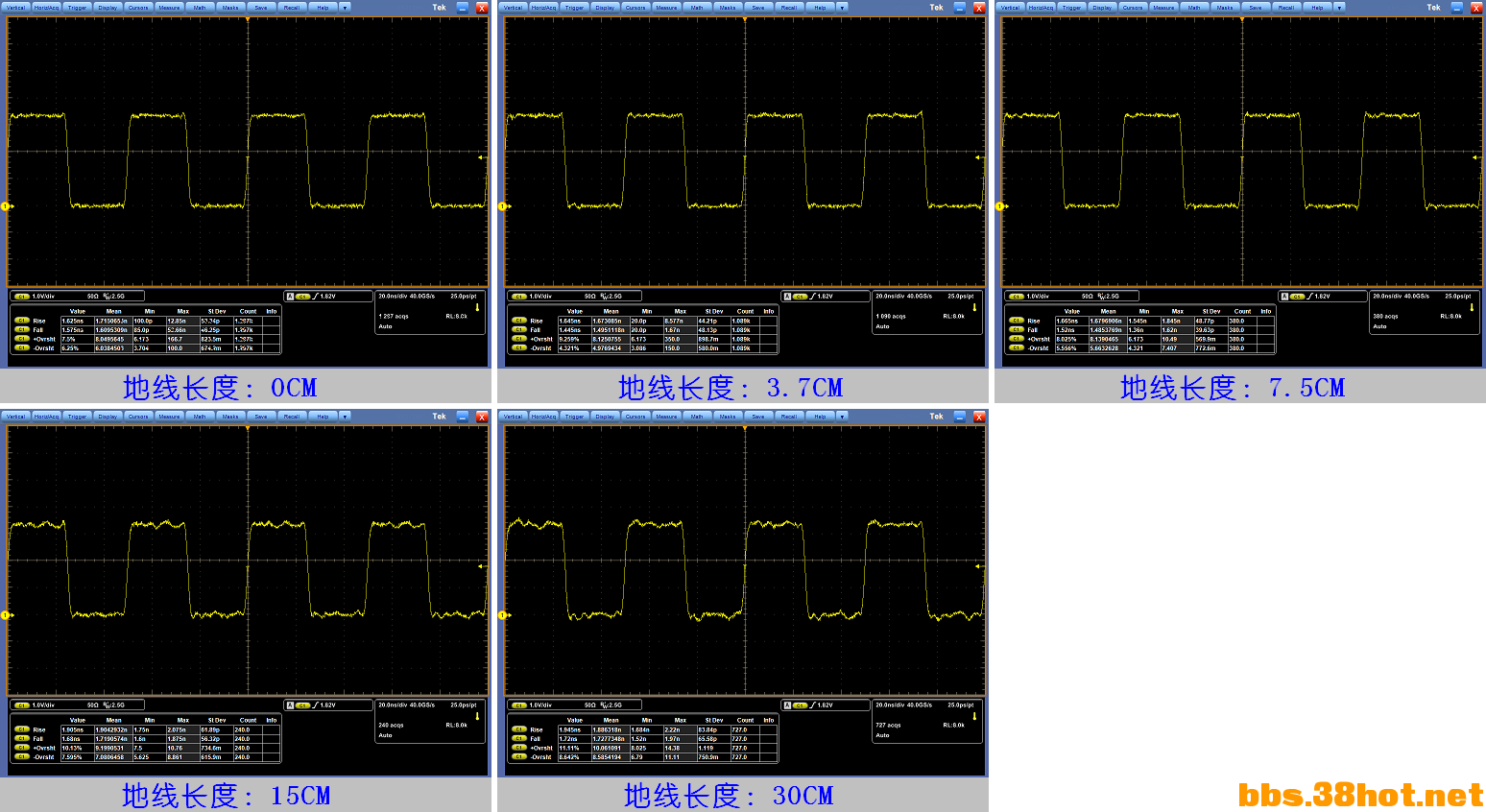Open the Cursors menu in the 7.5CM panel
This screenshot has width=1486, height=812.
click(1133, 8)
